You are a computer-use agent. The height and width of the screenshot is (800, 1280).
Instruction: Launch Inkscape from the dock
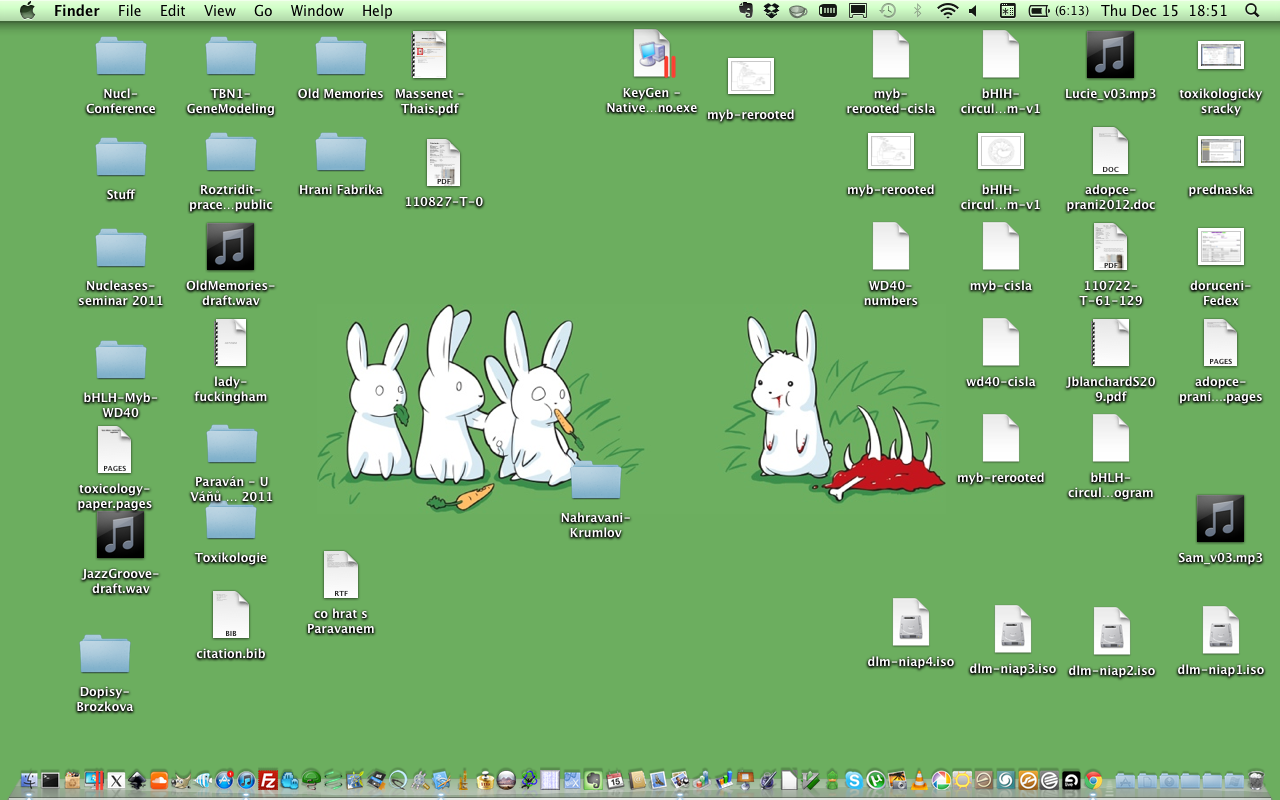pyautogui.click(x=137, y=780)
